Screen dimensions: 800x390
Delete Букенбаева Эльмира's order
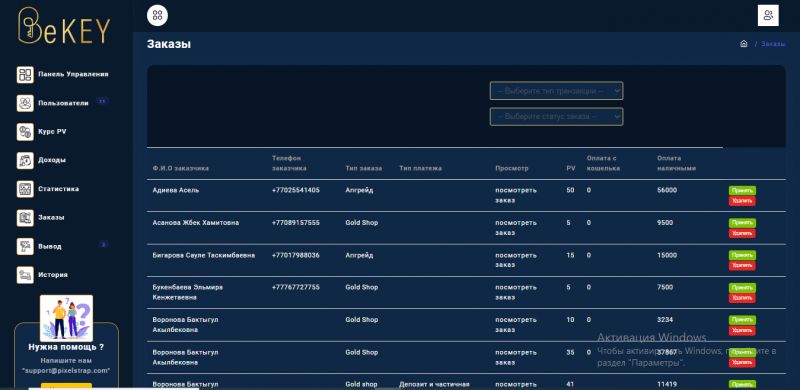click(742, 298)
